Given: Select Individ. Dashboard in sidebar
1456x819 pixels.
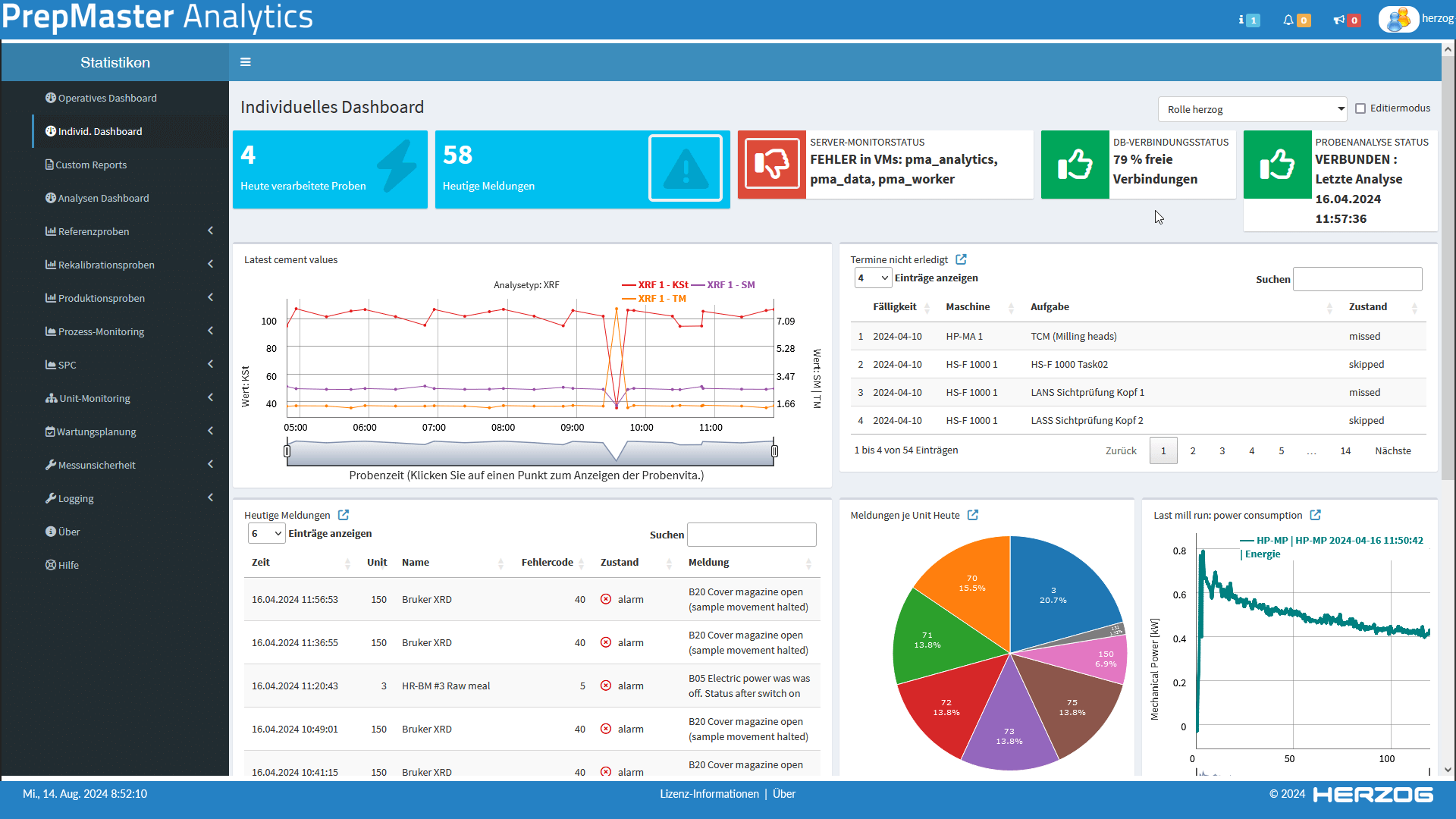Looking at the screenshot, I should [93, 131].
